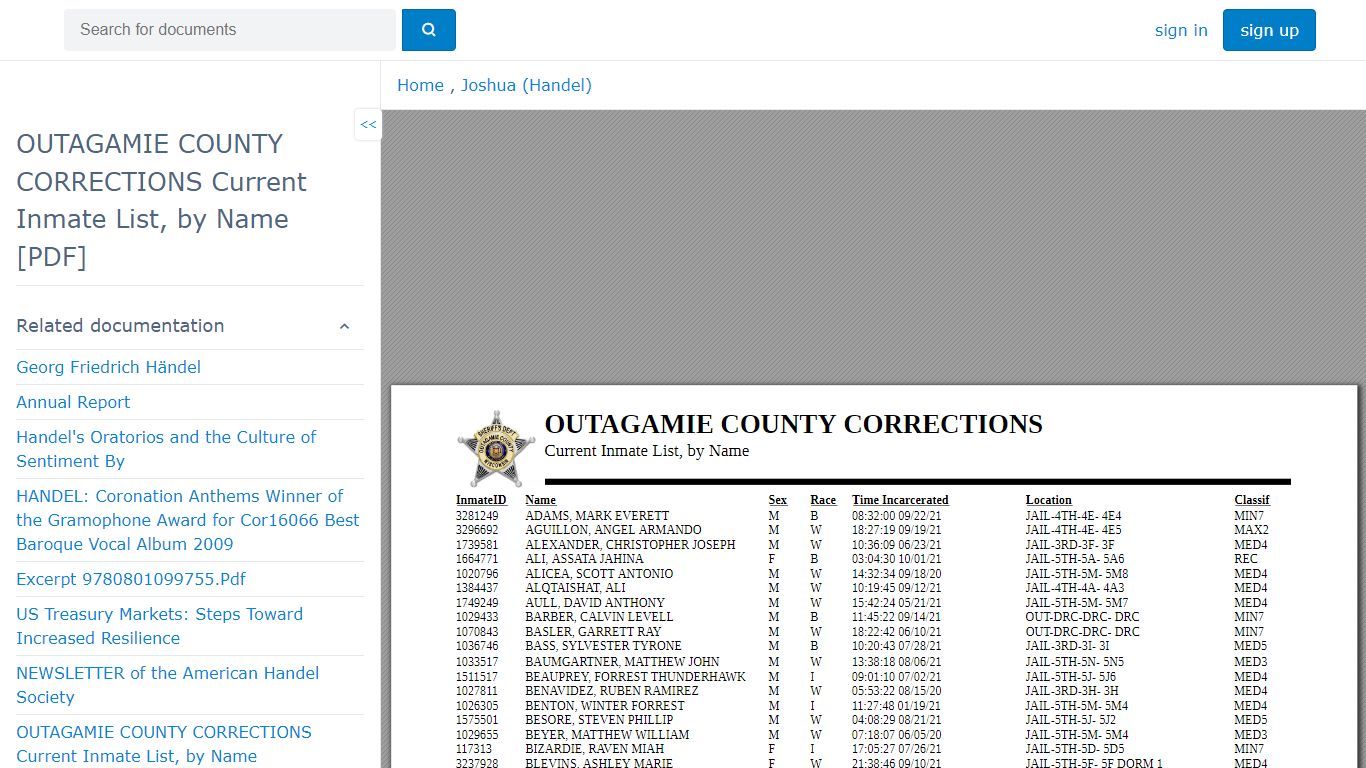Click inmate ID 3296692
Image resolution: width=1366 pixels, height=768 pixels.
(477, 530)
